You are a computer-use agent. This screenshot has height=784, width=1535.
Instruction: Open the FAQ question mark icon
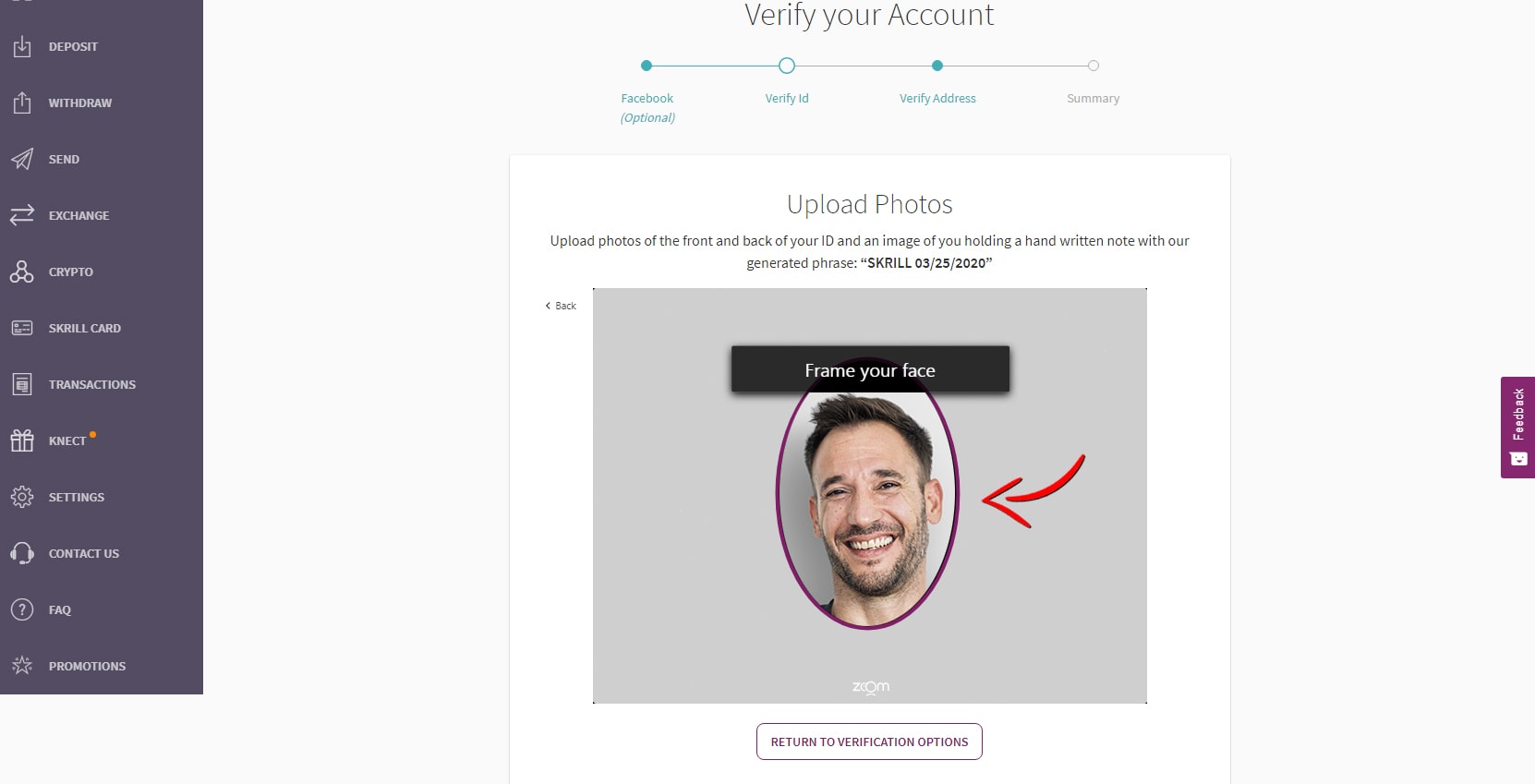tap(22, 609)
